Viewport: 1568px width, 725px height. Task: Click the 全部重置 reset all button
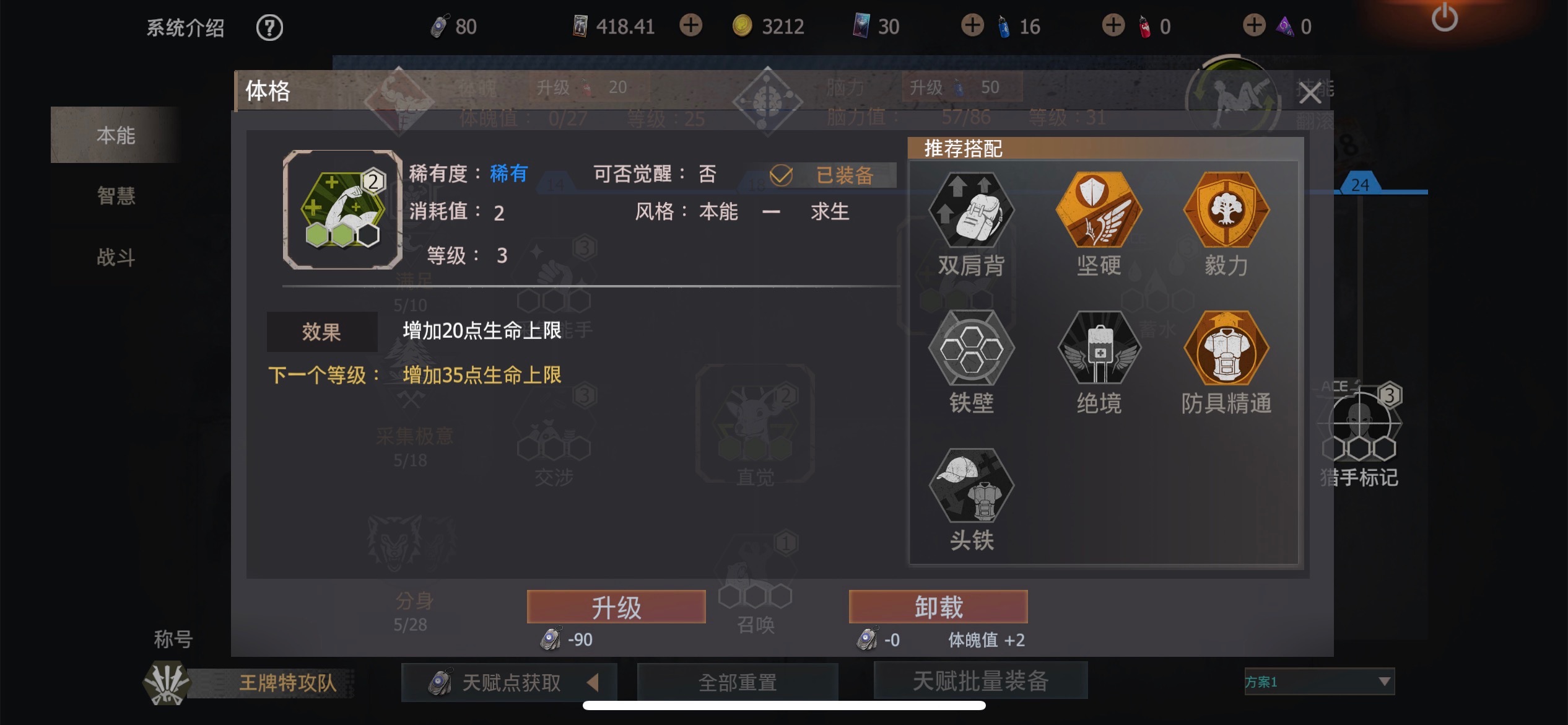point(738,682)
